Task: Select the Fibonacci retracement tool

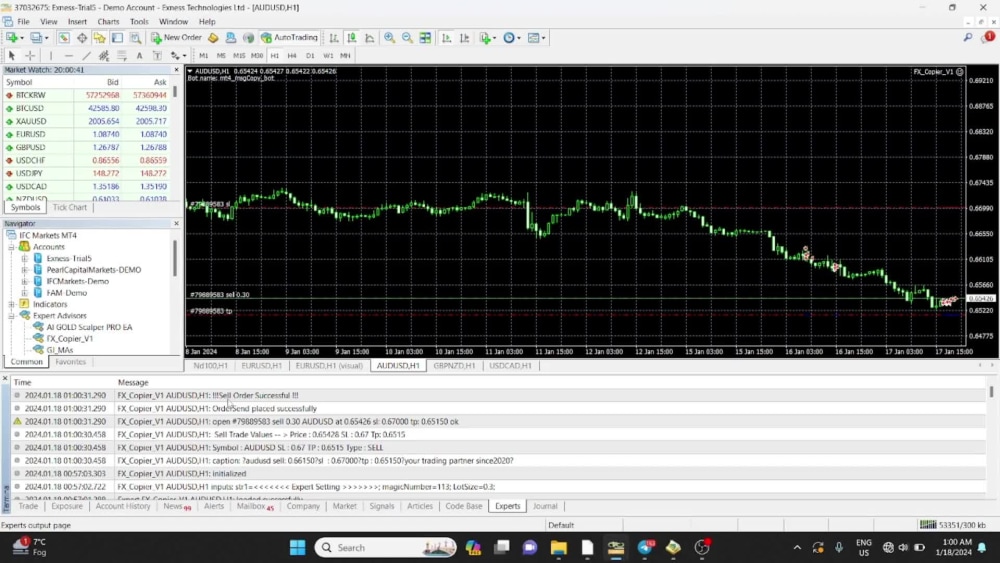Action: pyautogui.click(x=122, y=55)
